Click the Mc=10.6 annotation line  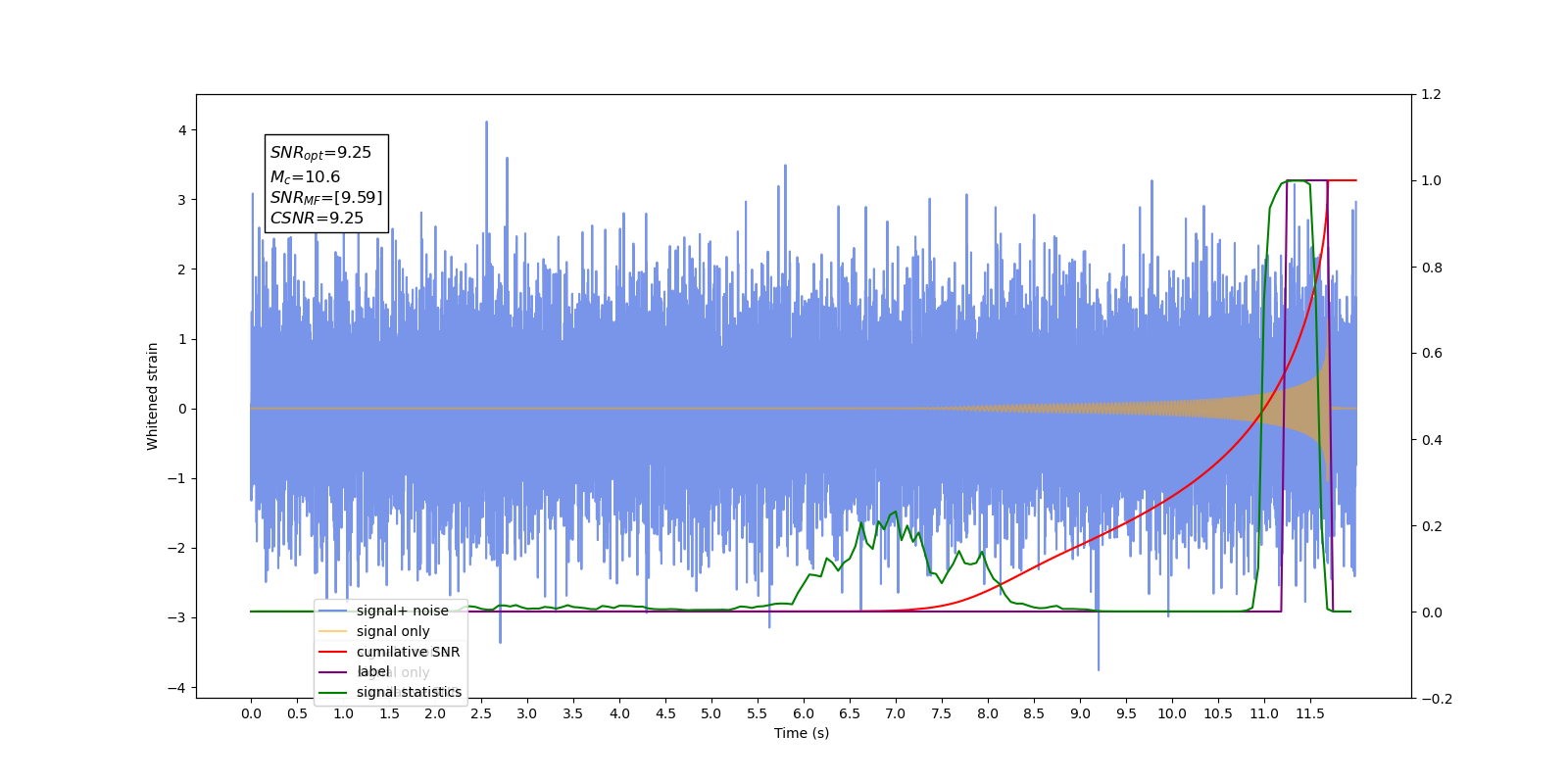(305, 176)
